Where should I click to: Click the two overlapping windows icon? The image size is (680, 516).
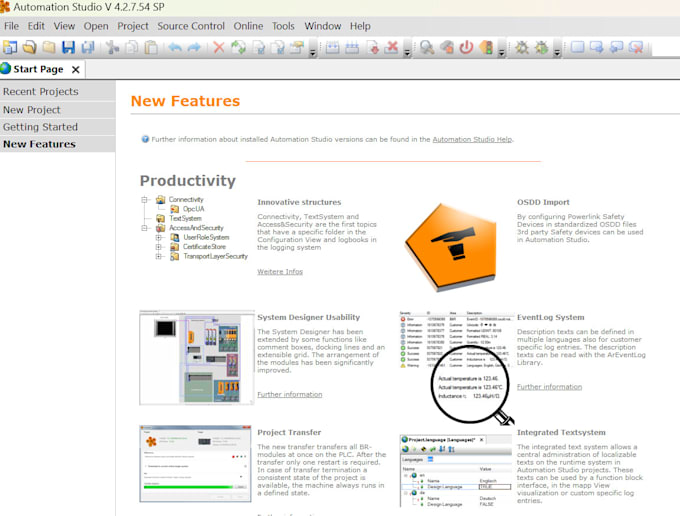click(x=616, y=47)
